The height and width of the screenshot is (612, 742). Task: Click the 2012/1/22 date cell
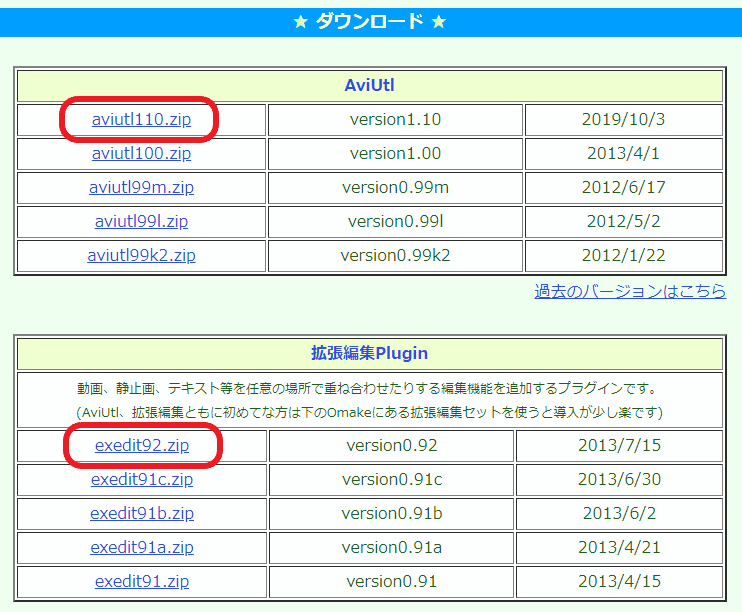[623, 256]
